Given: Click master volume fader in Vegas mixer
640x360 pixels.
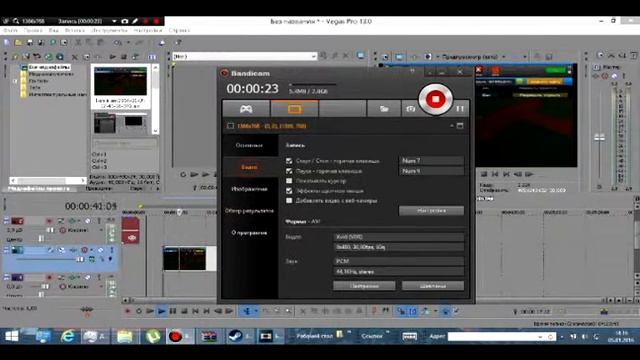Looking at the screenshot, I should click(x=600, y=138).
